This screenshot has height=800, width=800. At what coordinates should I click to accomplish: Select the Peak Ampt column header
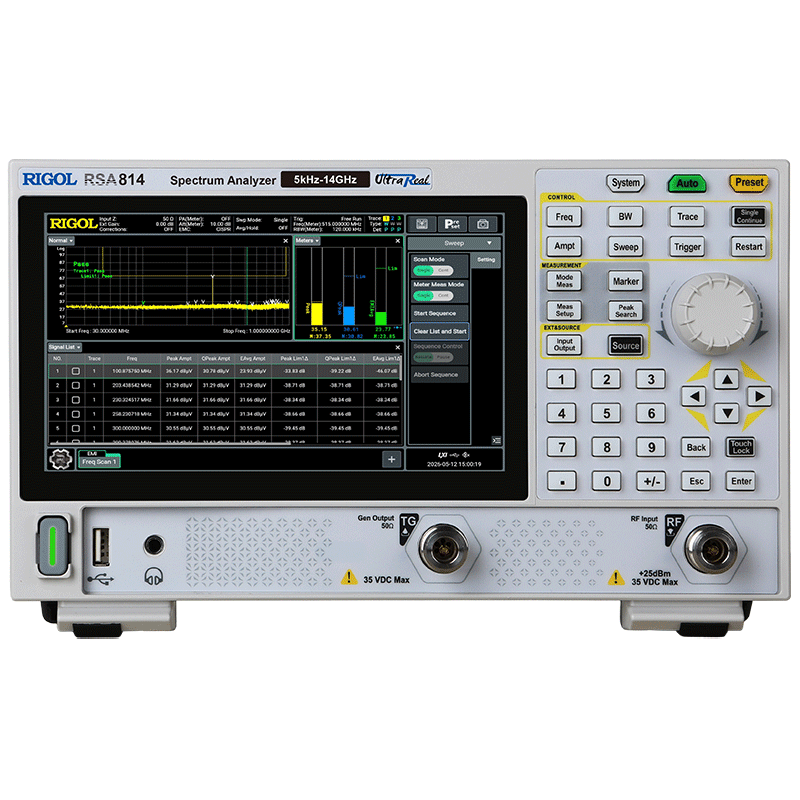point(179,358)
